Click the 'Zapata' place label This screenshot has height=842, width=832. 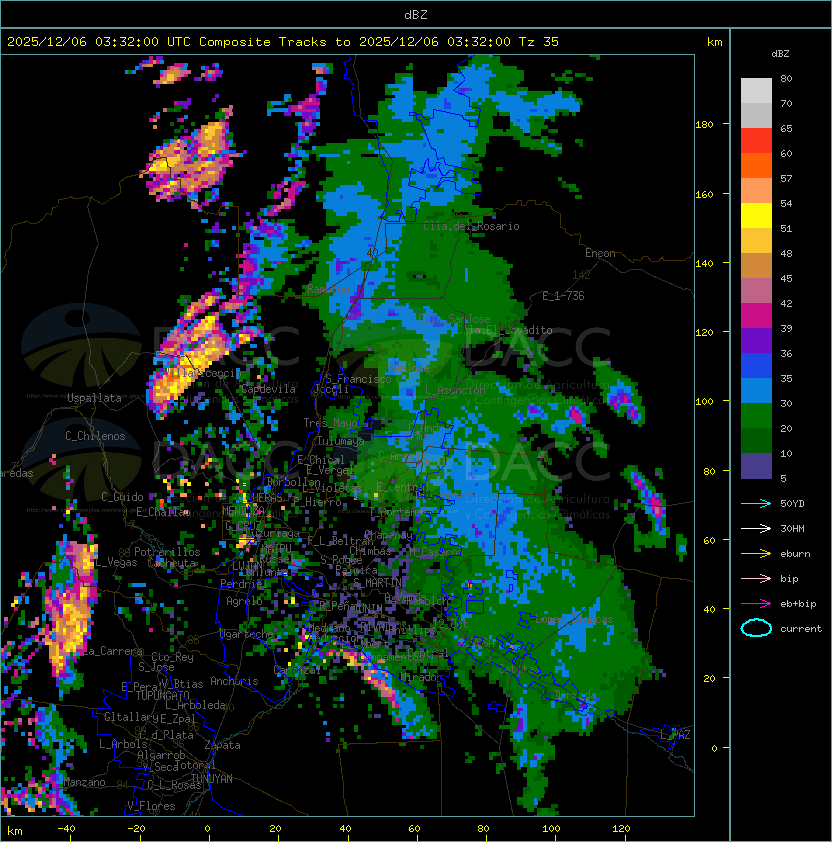pyautogui.click(x=222, y=745)
